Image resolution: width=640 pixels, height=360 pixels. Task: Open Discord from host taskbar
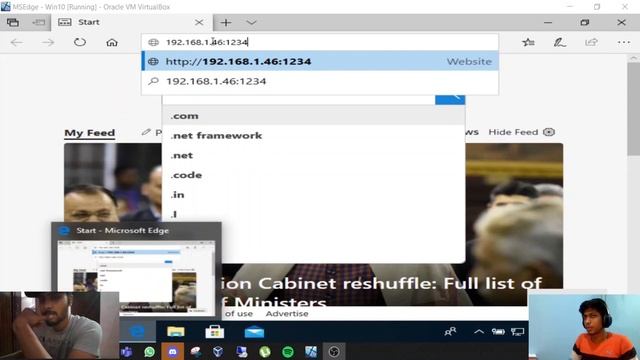pos(173,351)
